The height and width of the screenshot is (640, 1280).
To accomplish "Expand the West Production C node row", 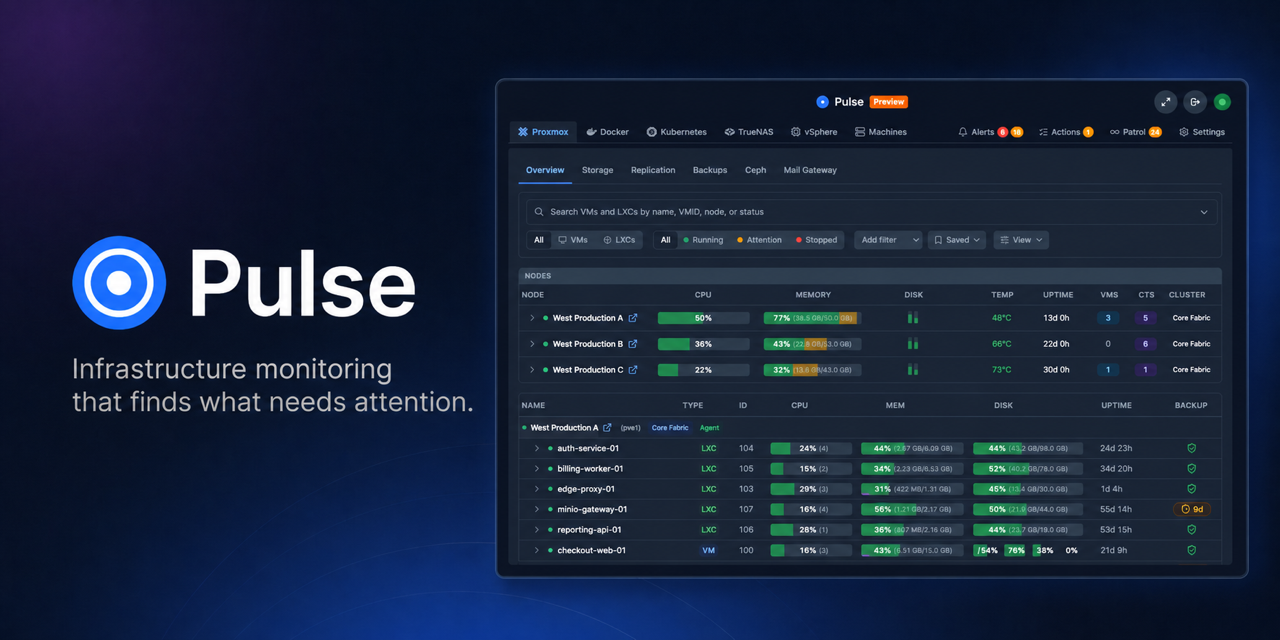I will point(532,370).
